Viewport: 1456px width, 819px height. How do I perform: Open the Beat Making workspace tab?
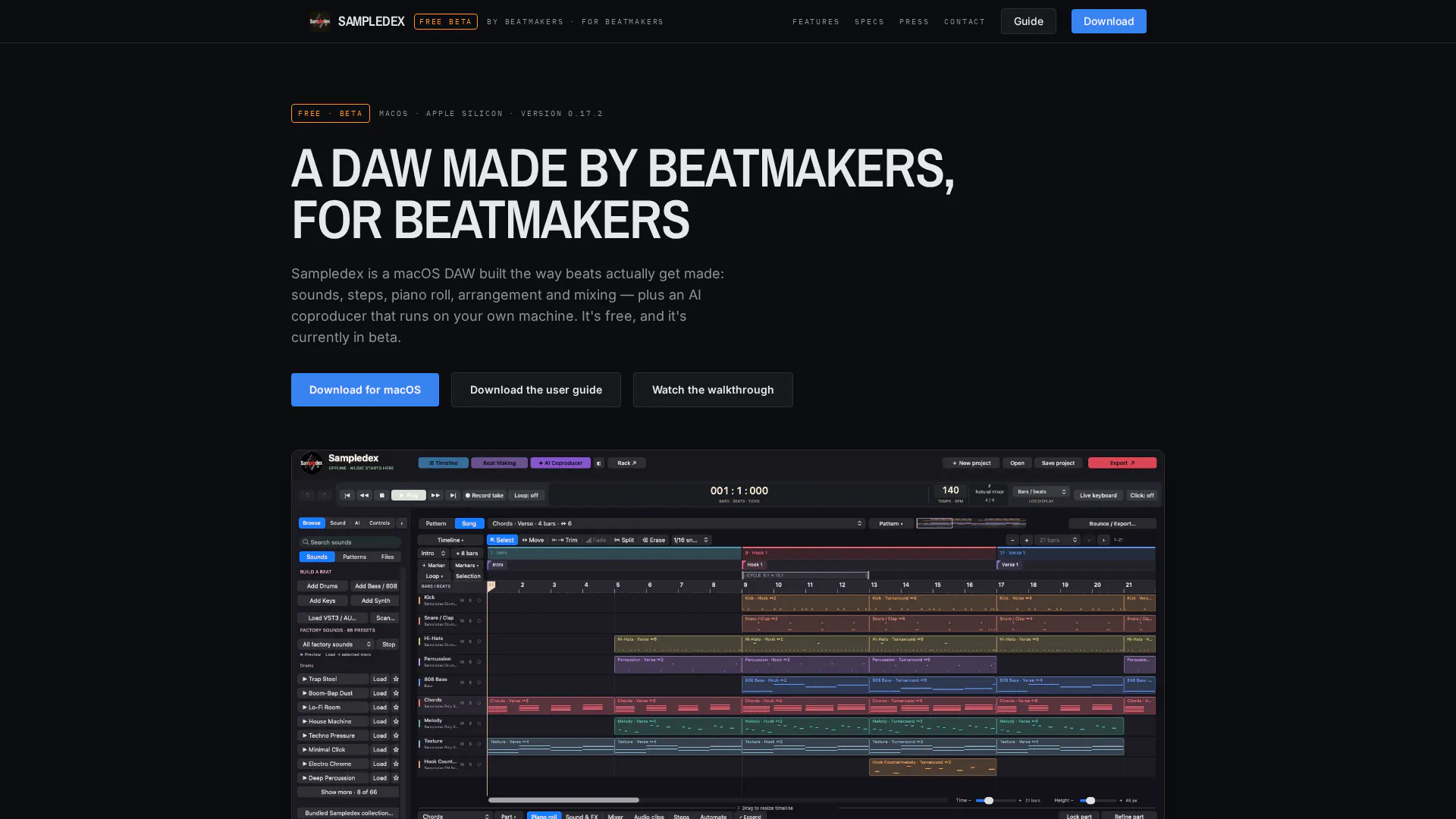coord(499,463)
